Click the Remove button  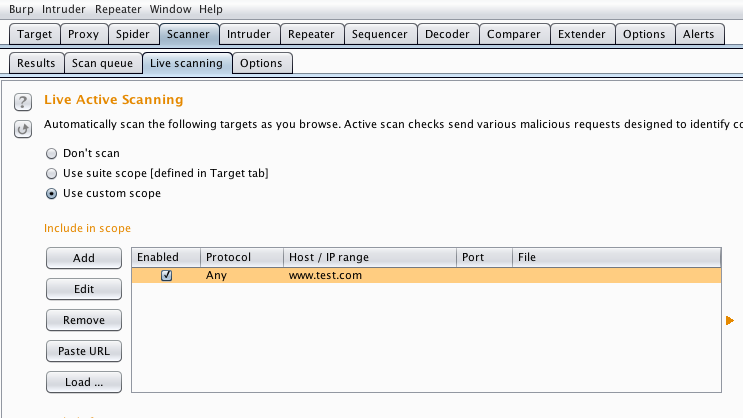84,320
